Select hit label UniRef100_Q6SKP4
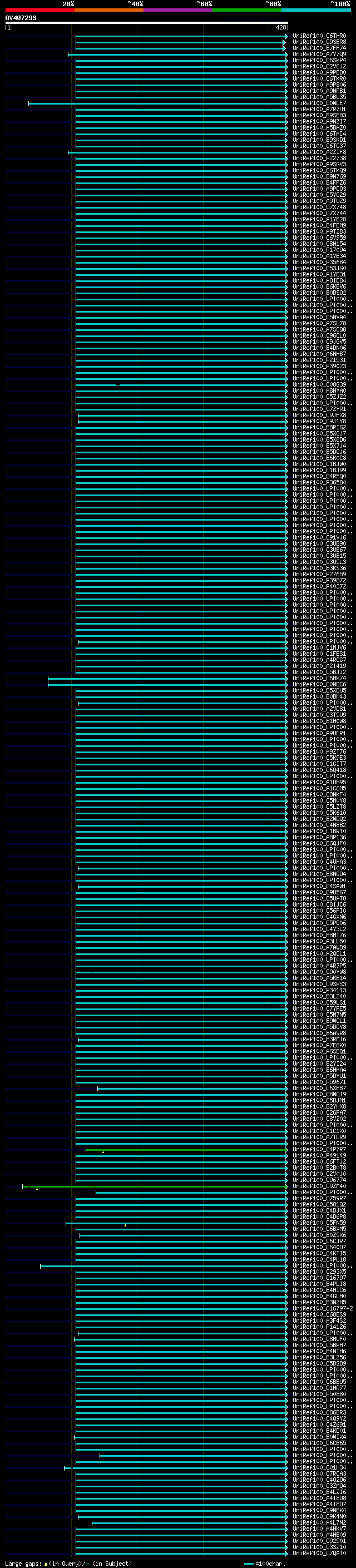The width and height of the screenshot is (356, 1568). click(x=319, y=60)
